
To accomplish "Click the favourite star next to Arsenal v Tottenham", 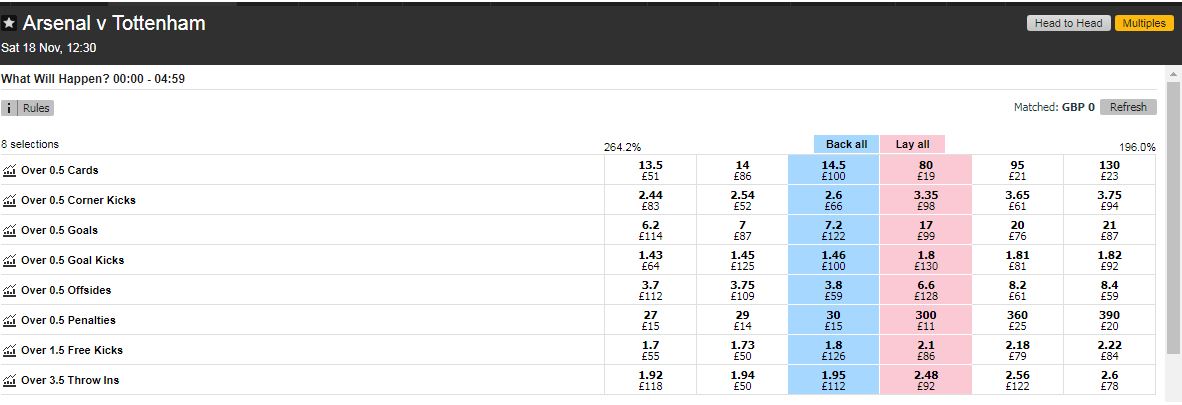I will (9, 23).
